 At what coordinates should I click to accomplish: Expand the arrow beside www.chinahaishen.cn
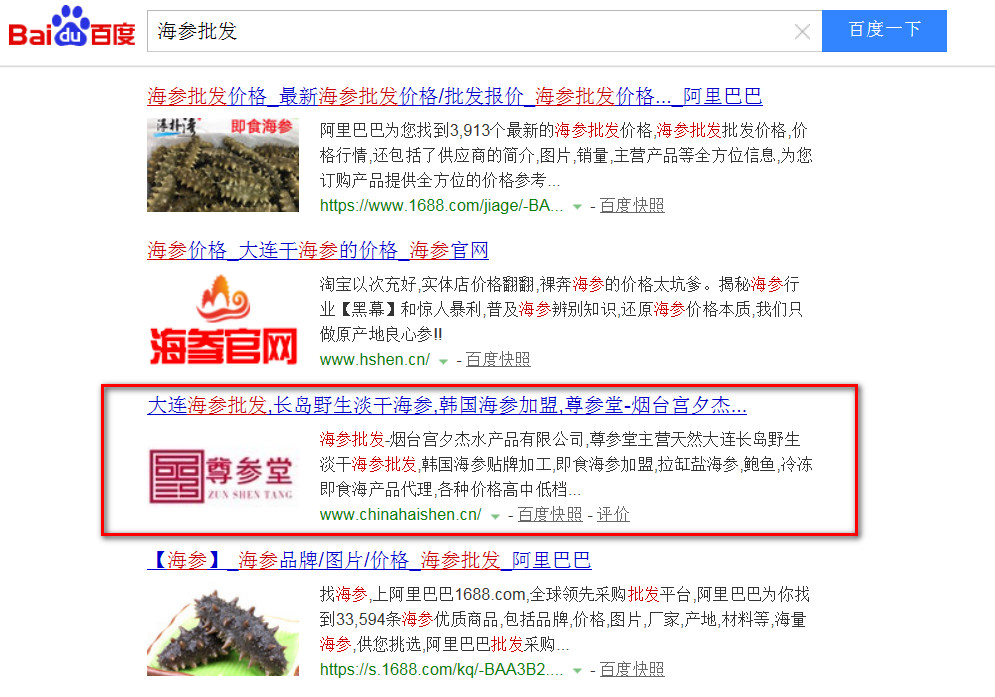tap(494, 514)
